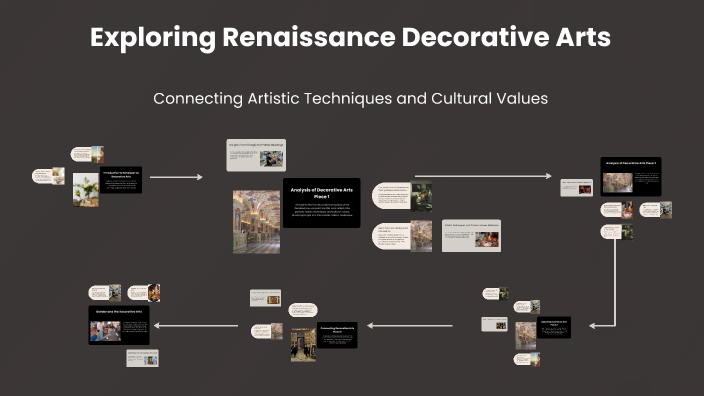Open the Gender and the Decorative Arts card
704x396 pixels.
click(119, 326)
